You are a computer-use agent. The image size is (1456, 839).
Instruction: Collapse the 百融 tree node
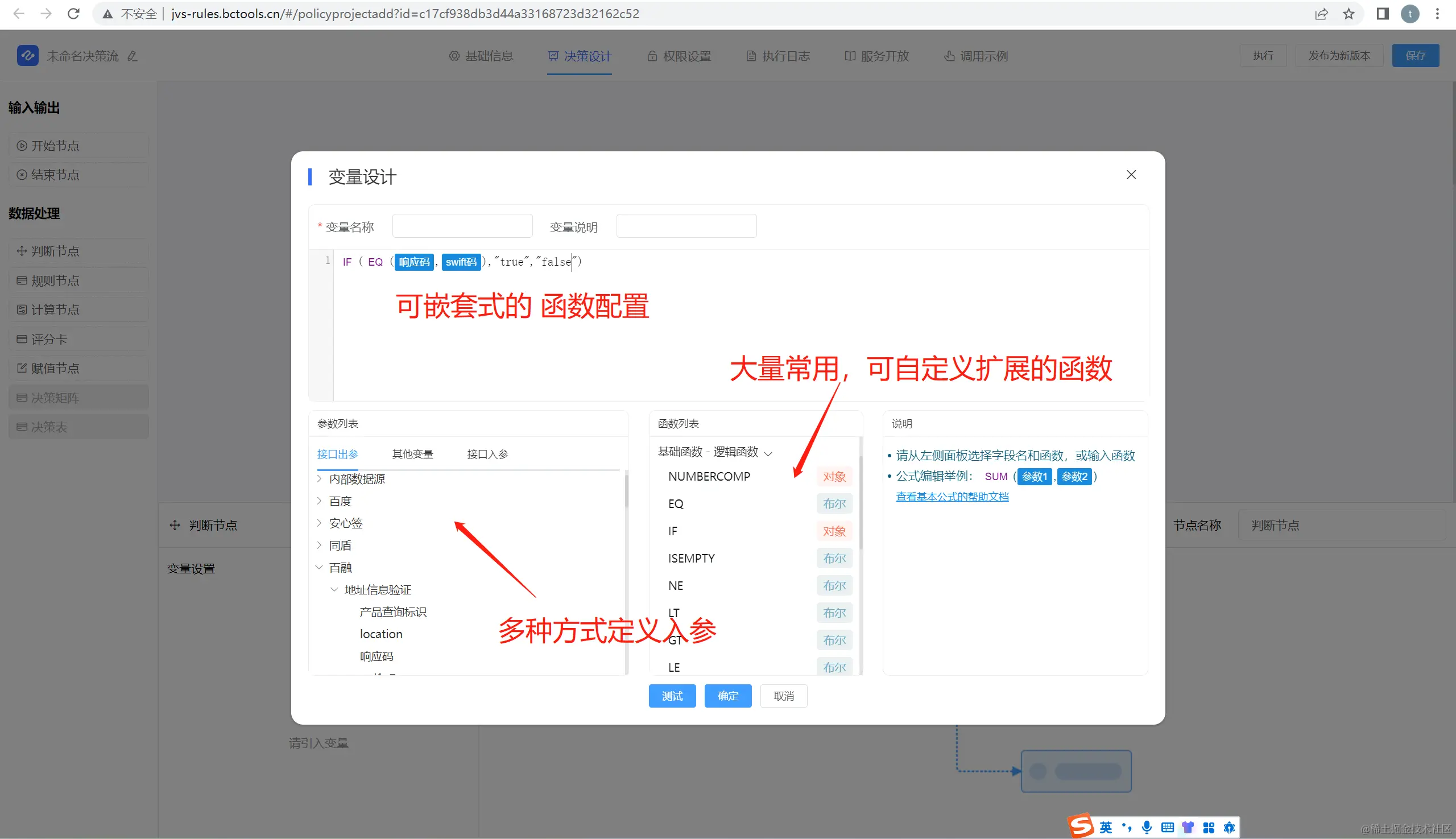(x=319, y=568)
